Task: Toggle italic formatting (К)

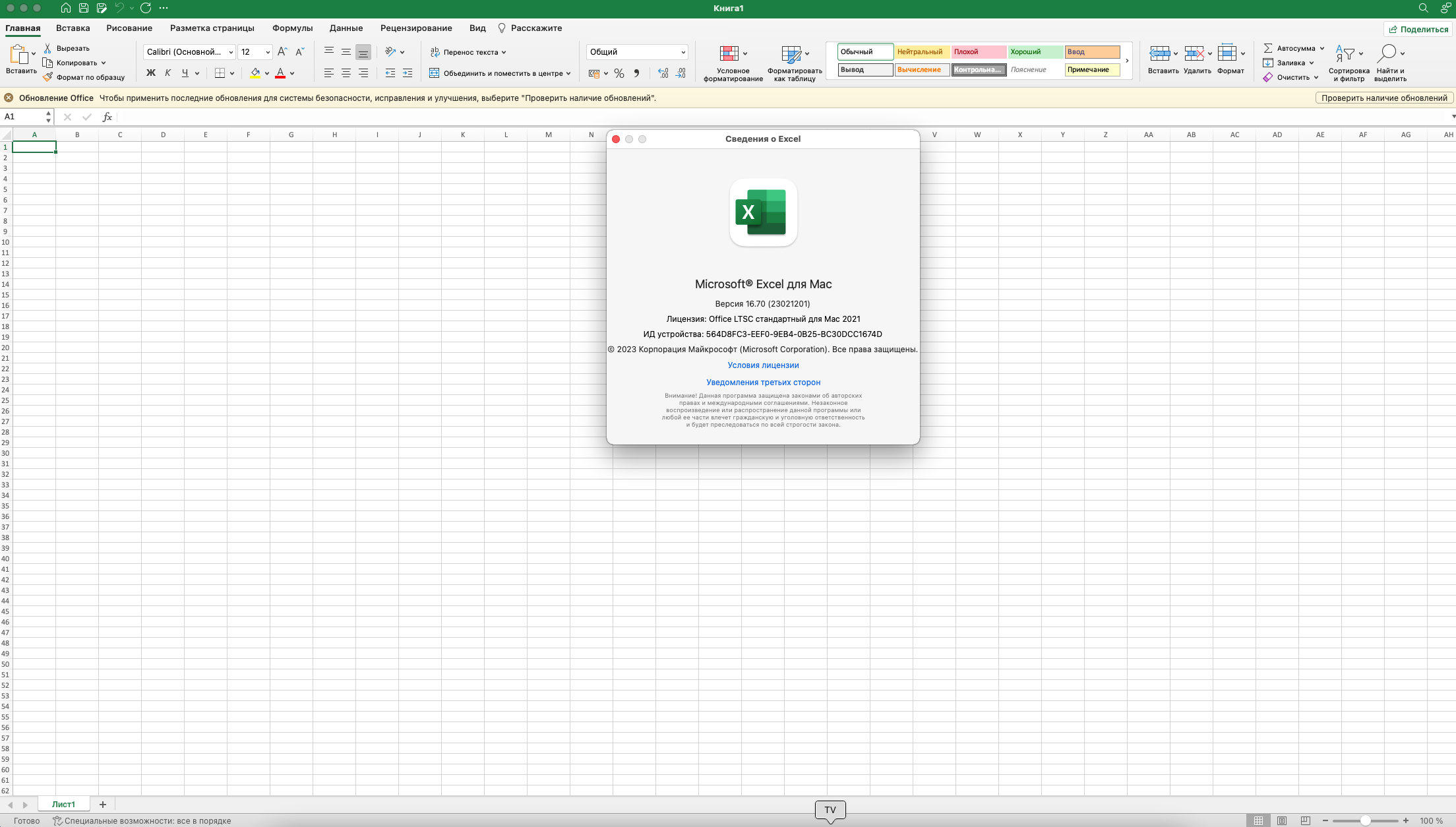Action: [167, 73]
